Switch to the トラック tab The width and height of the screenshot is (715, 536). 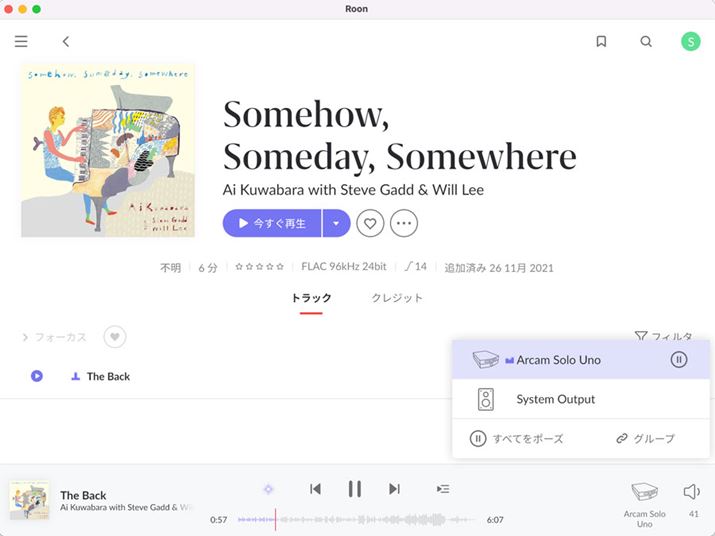311,298
